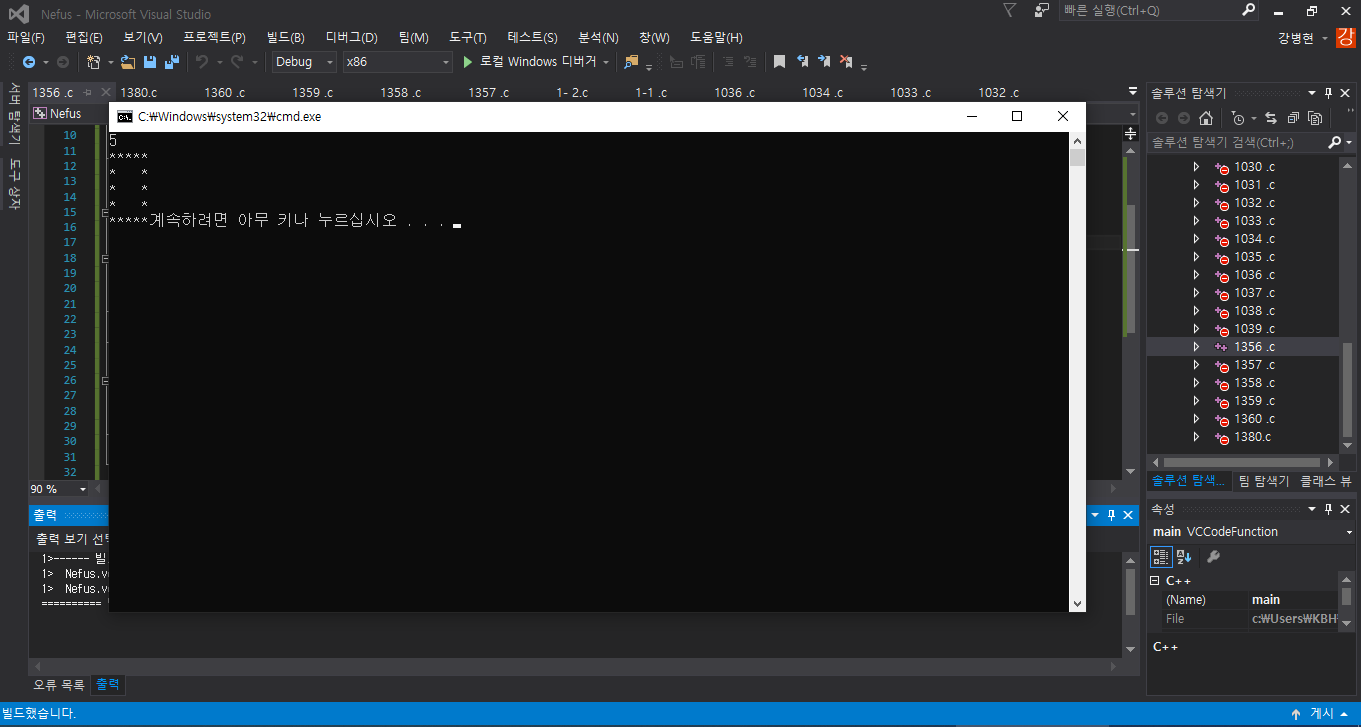
Task: Toggle Alphabetical sort in Properties panel
Action: 1184,557
